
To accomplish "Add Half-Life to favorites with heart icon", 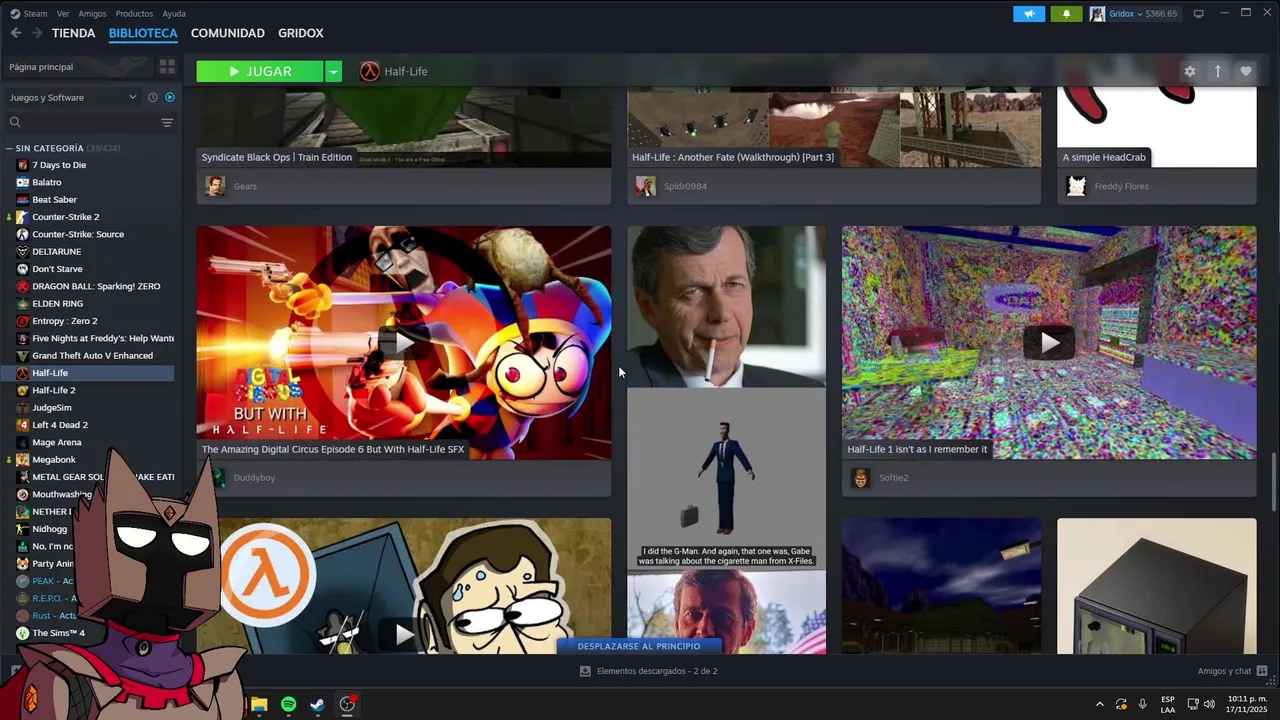I will click(x=1246, y=71).
